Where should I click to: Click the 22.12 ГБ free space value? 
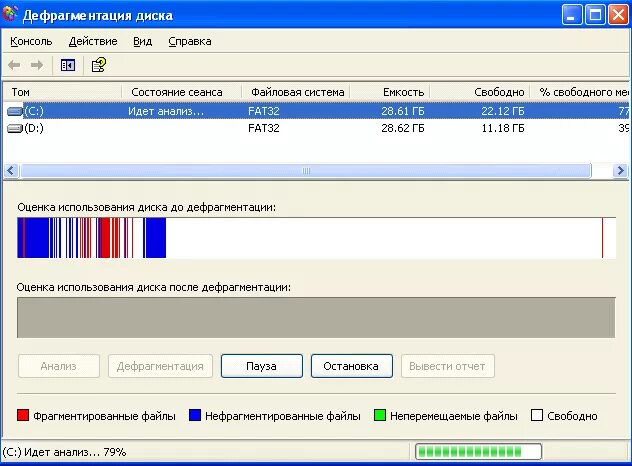pyautogui.click(x=503, y=111)
